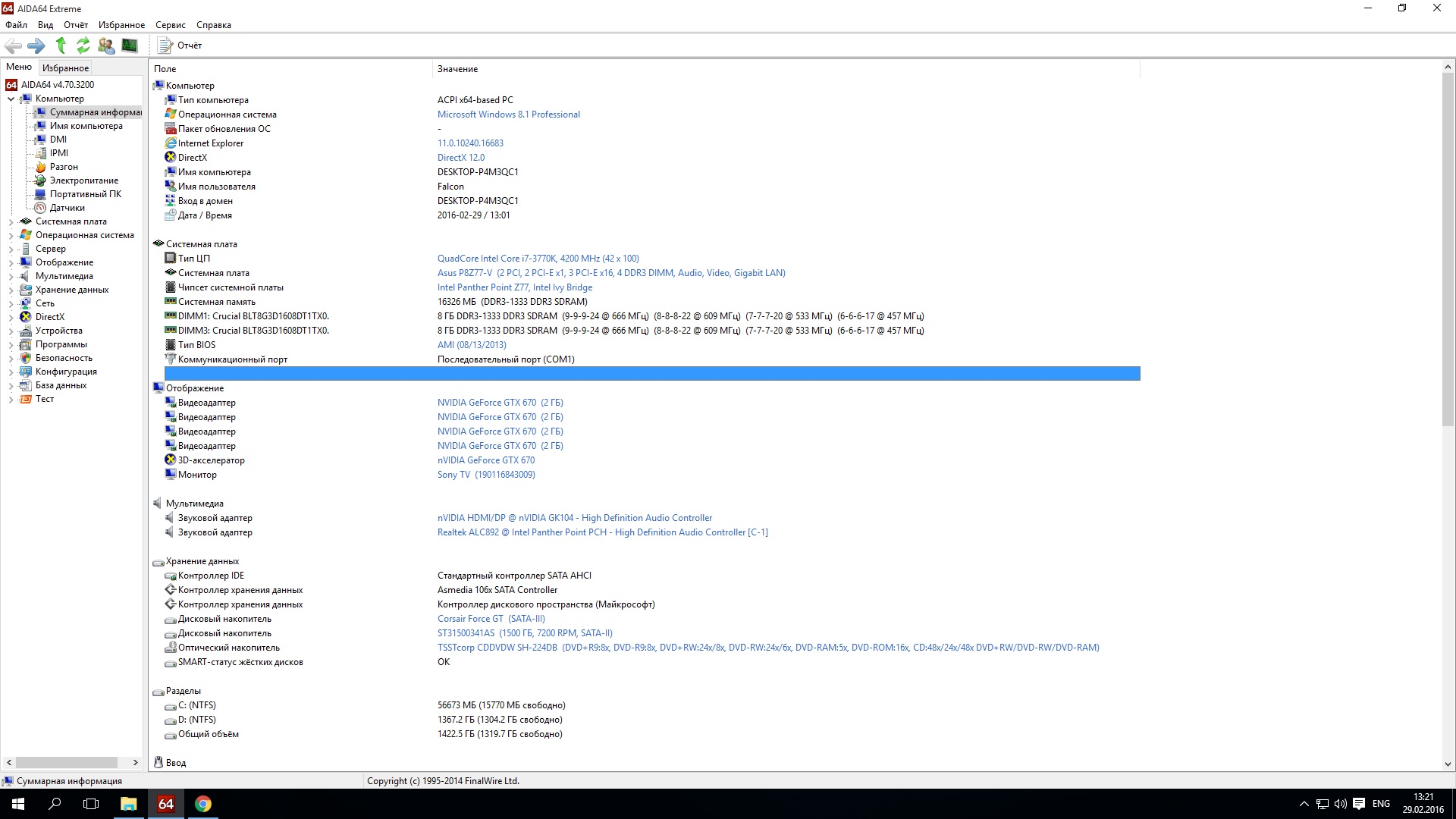Expand the Операционная система tree node
The width and height of the screenshot is (1456, 819).
coord(11,235)
